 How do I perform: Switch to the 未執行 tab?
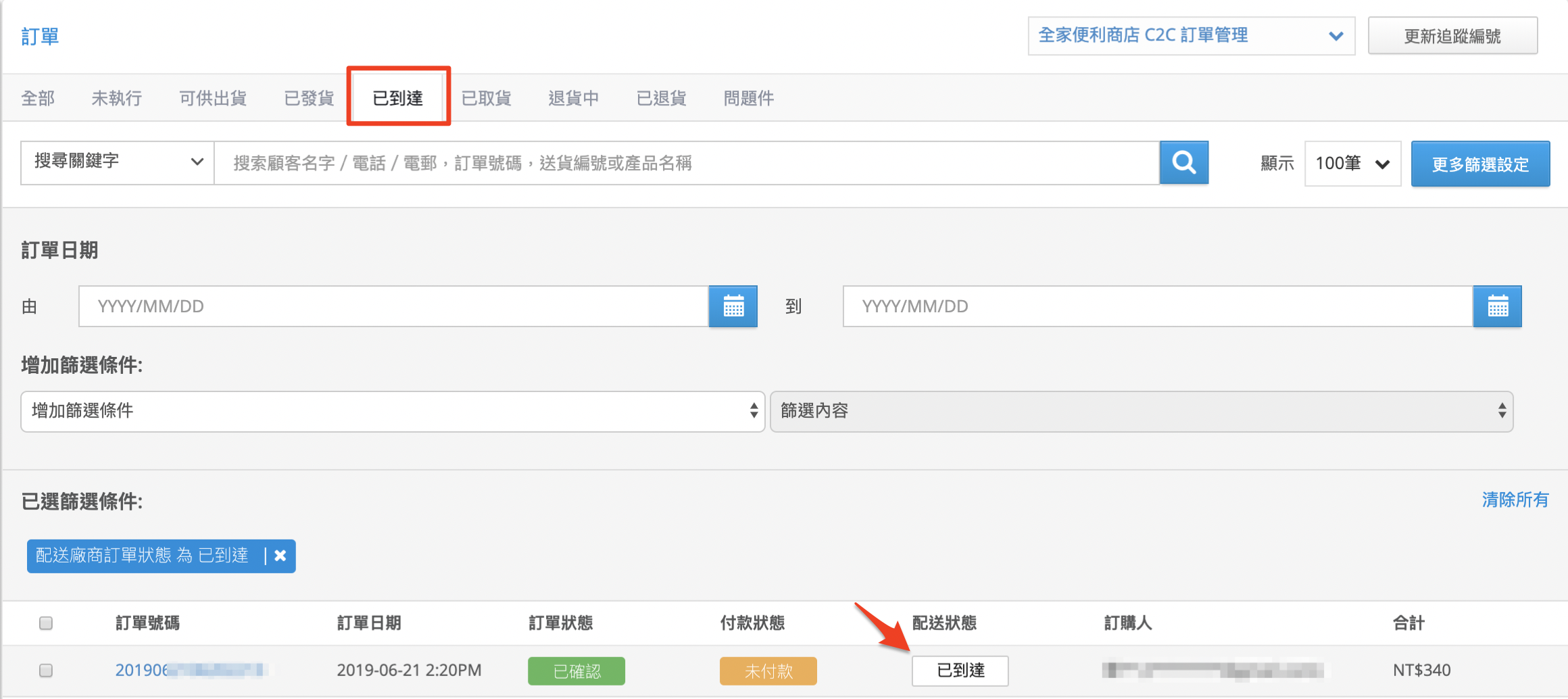tap(117, 98)
